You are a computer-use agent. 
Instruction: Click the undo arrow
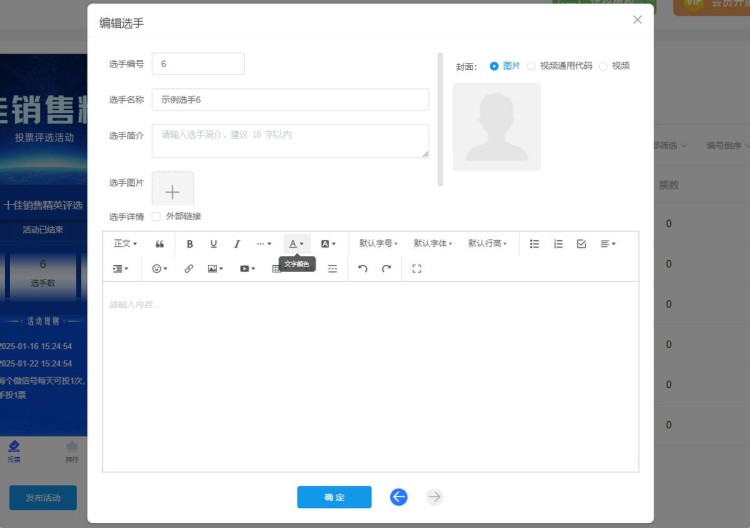pyautogui.click(x=362, y=269)
